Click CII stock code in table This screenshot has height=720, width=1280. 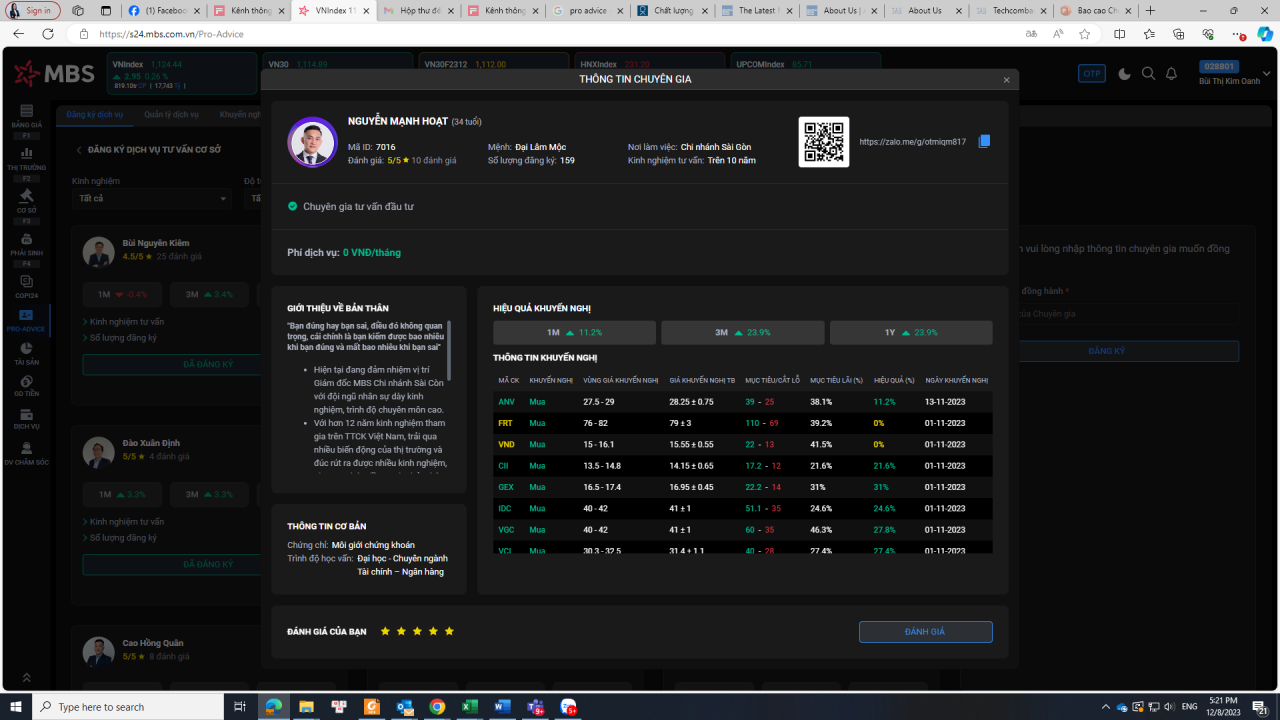[x=503, y=466]
